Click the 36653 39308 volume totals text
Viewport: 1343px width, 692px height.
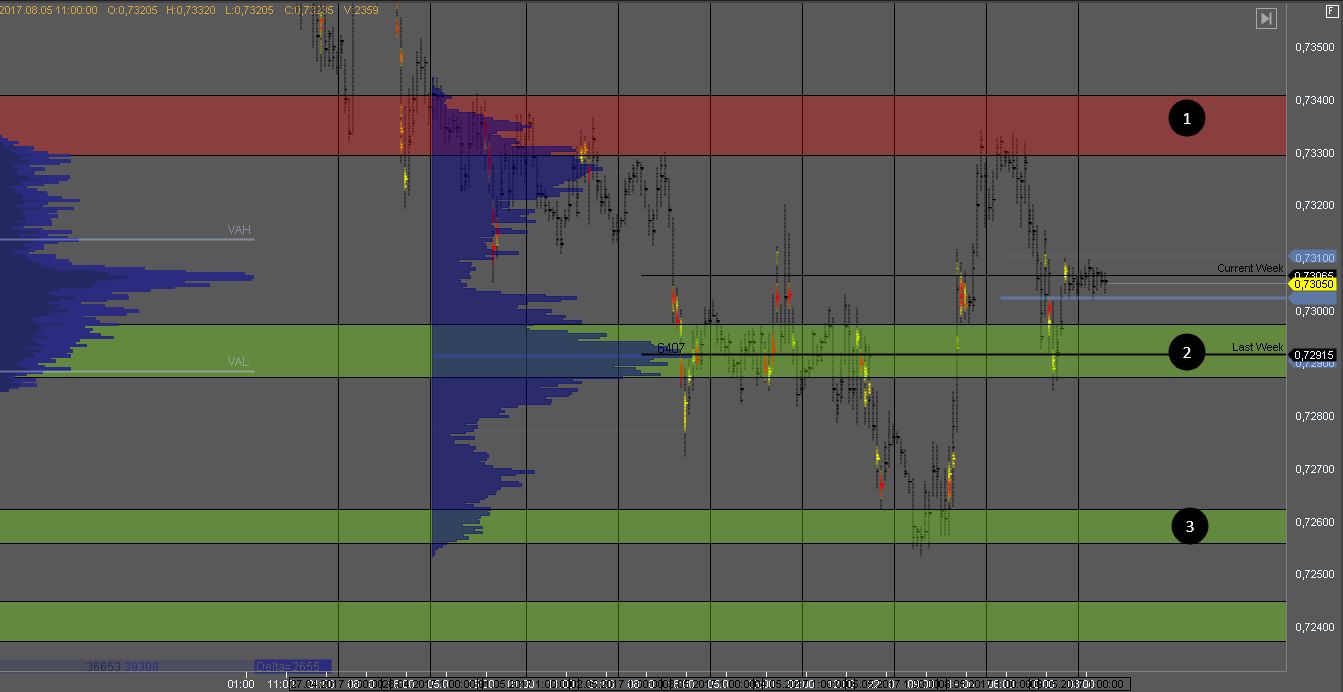click(122, 666)
